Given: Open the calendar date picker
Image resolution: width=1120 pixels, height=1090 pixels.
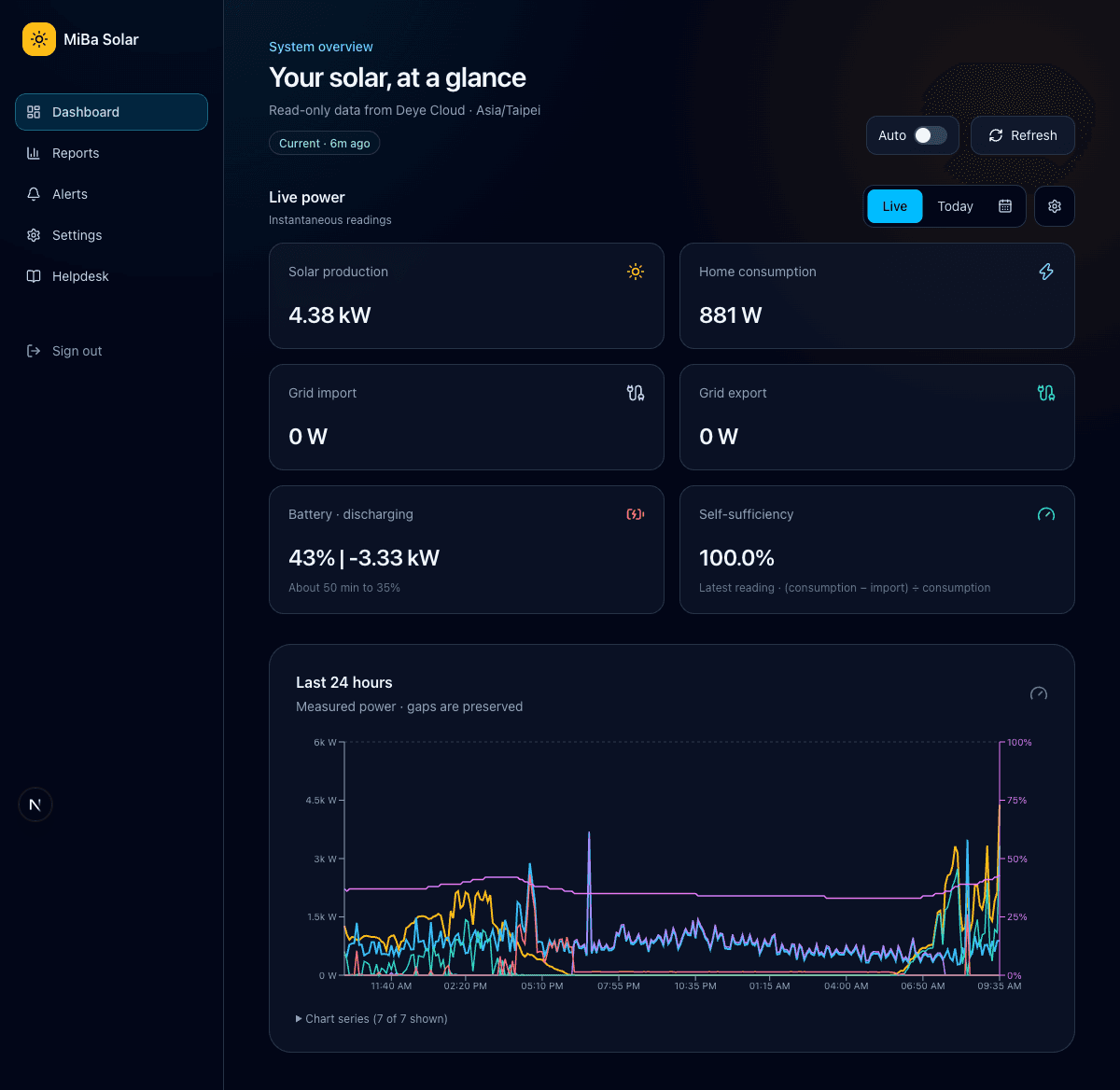Looking at the screenshot, I should tap(1005, 206).
